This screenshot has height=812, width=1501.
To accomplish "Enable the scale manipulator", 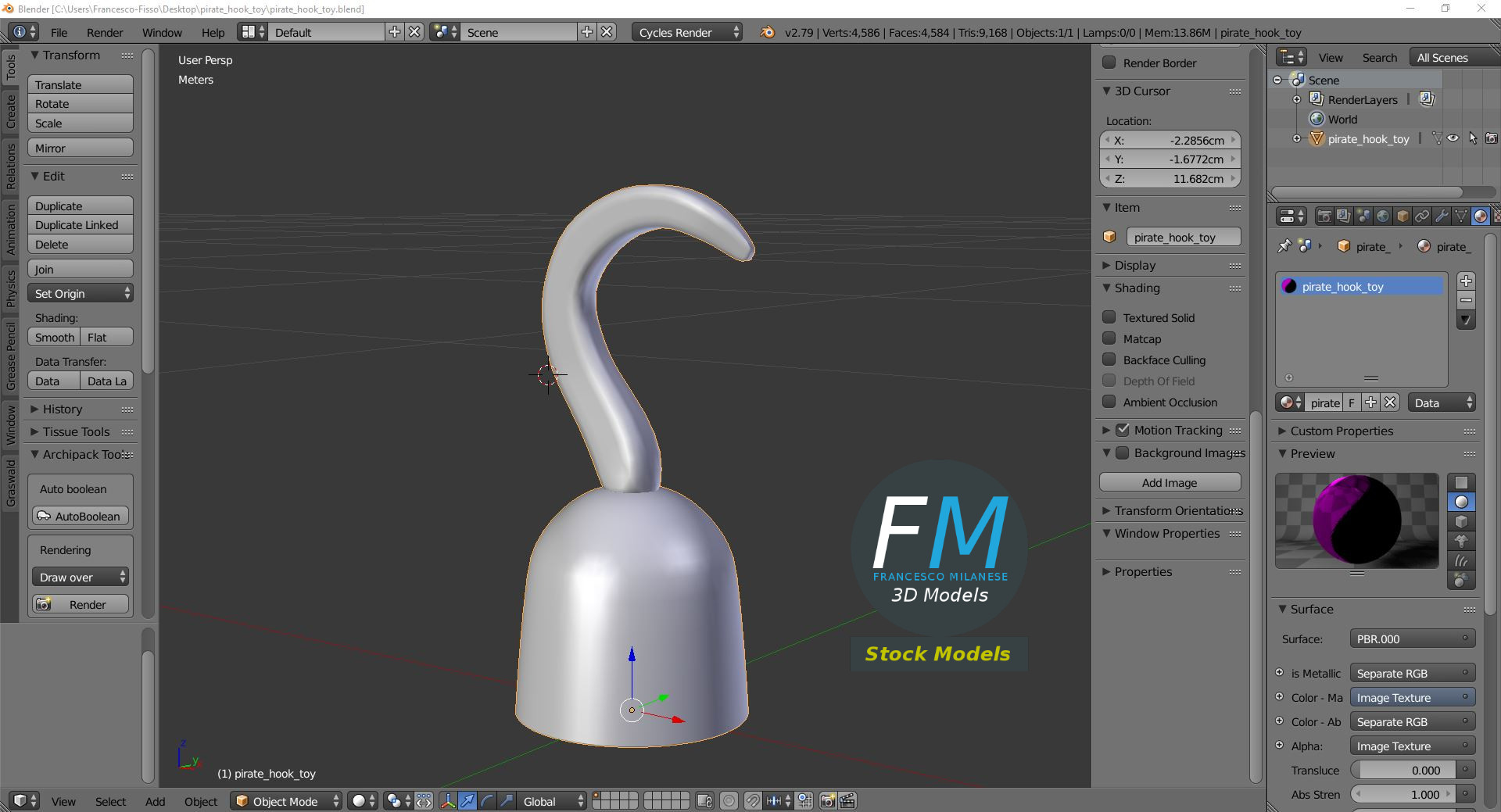I will click(507, 801).
